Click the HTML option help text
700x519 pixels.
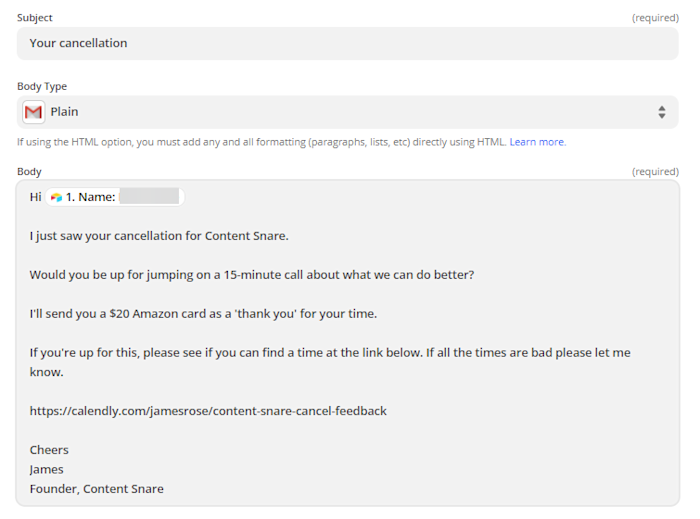point(260,142)
